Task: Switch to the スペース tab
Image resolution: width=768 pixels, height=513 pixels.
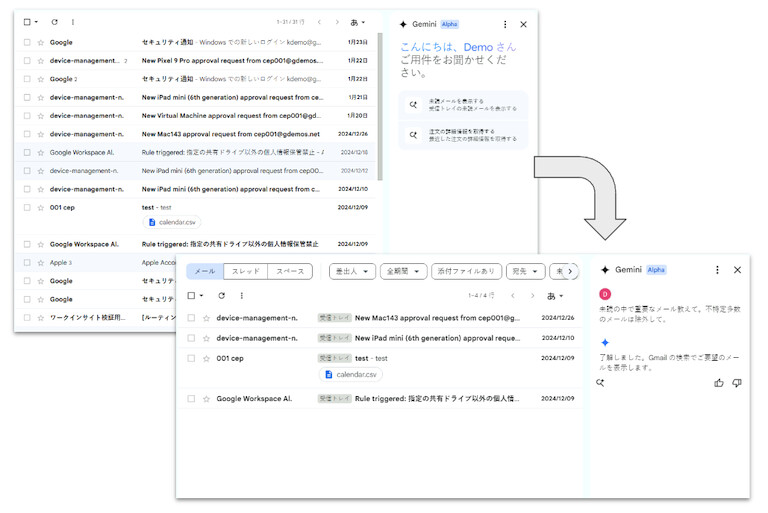Action: pos(290,271)
